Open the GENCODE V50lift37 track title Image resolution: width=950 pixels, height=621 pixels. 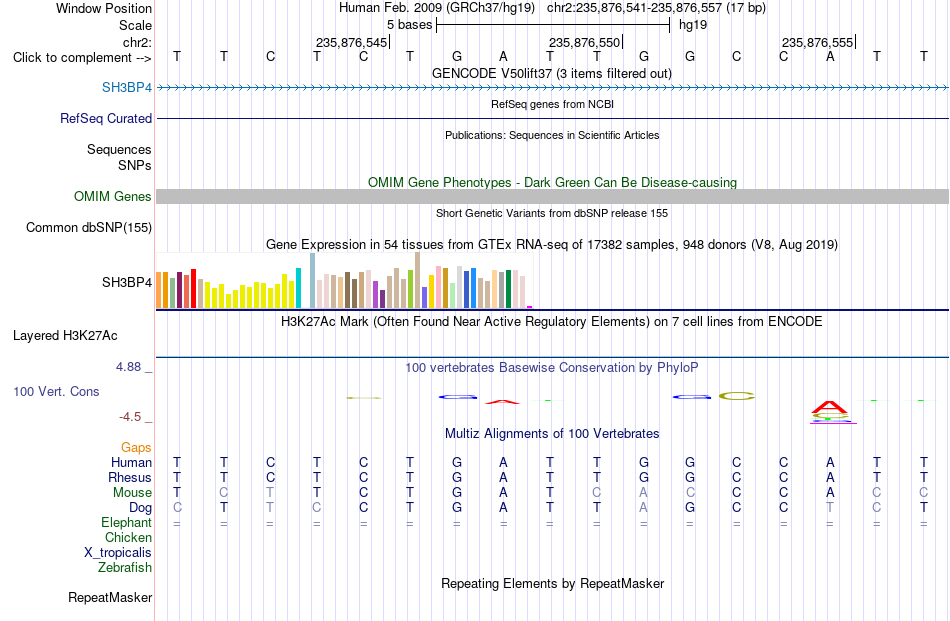(552, 73)
